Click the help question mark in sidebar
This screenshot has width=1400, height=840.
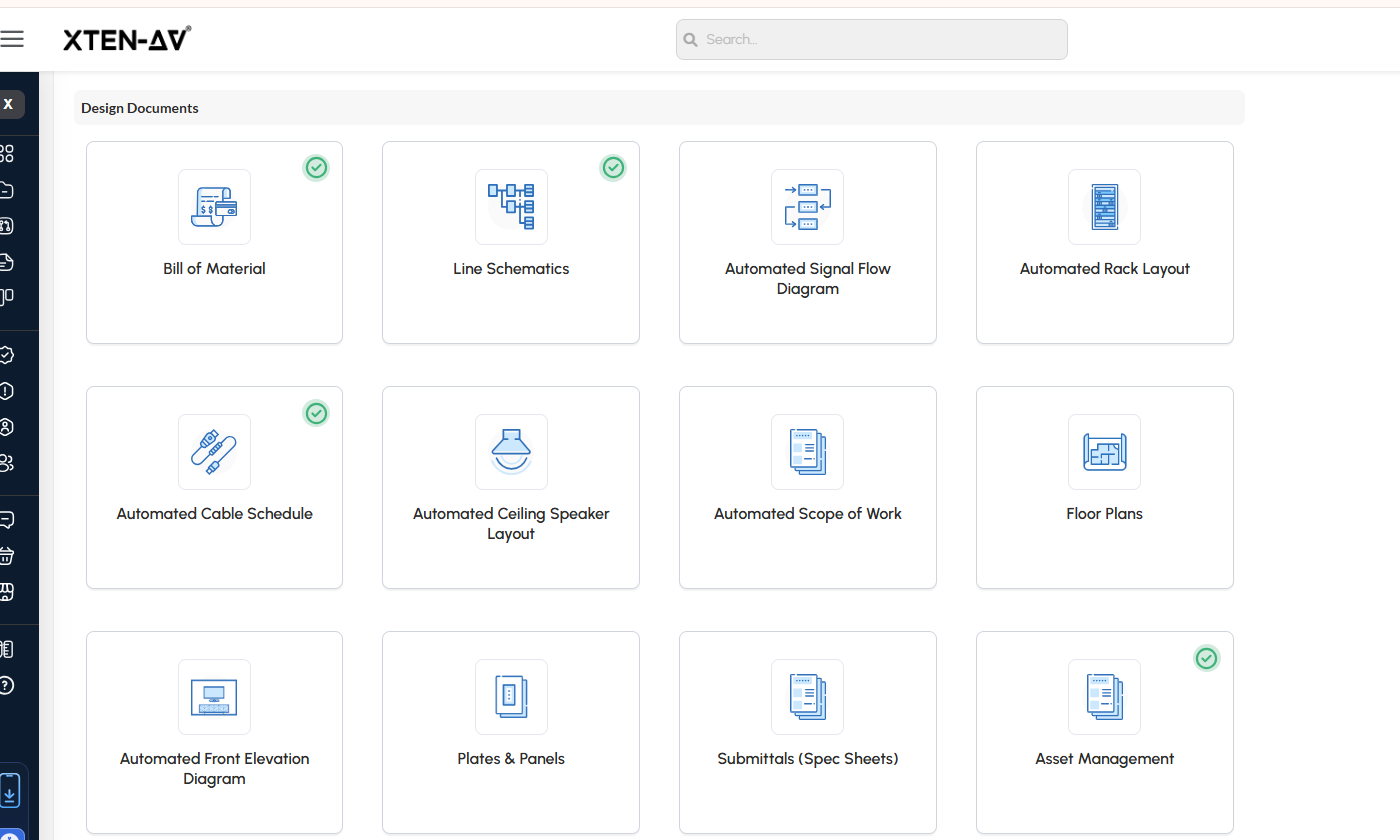click(x=6, y=685)
